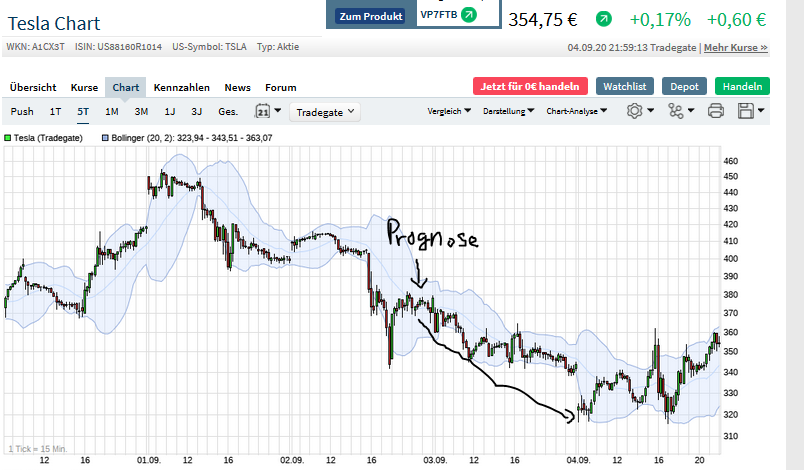
Task: Toggle the Bollinger legend marker
Action: [x=105, y=138]
